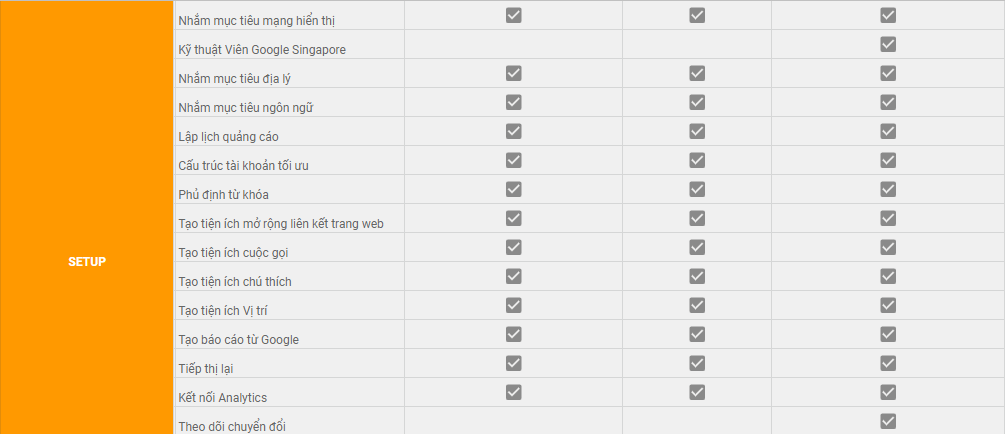Viewport: 1005px width, 434px height.
Task: Toggle the Theo dõi chuyển đổi checkbox
Action: tap(888, 421)
